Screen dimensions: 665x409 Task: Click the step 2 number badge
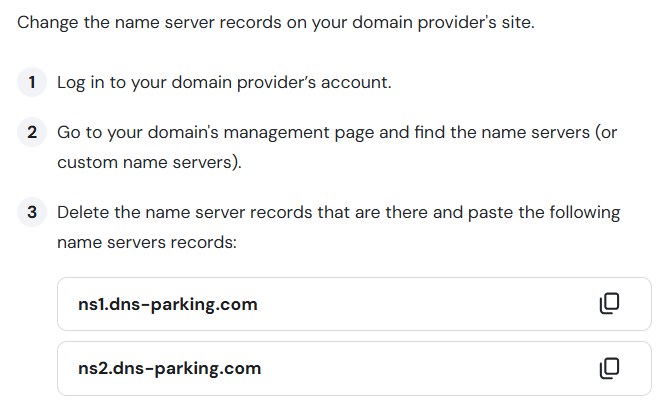[33, 134]
